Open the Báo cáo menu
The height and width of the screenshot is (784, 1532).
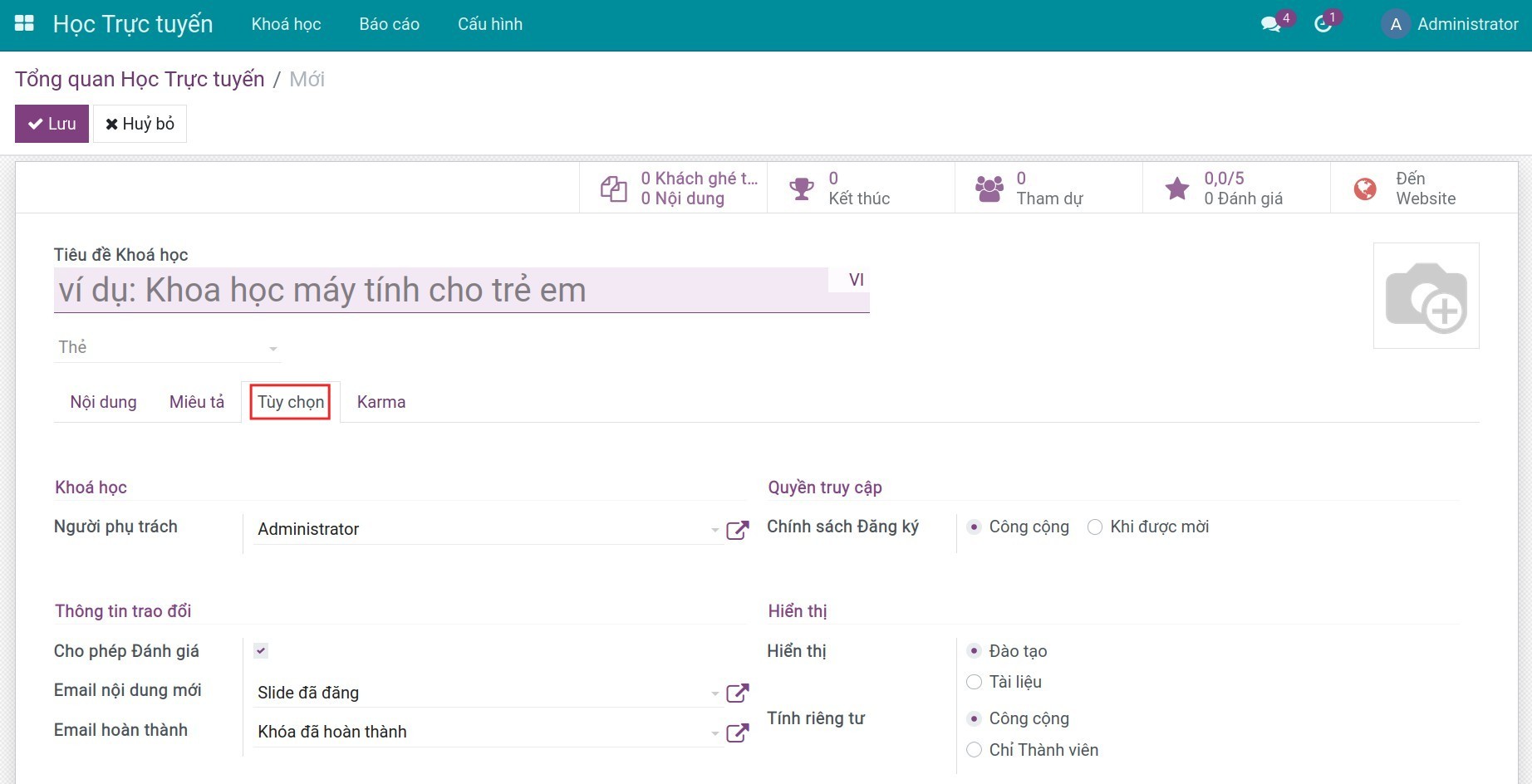click(x=389, y=24)
